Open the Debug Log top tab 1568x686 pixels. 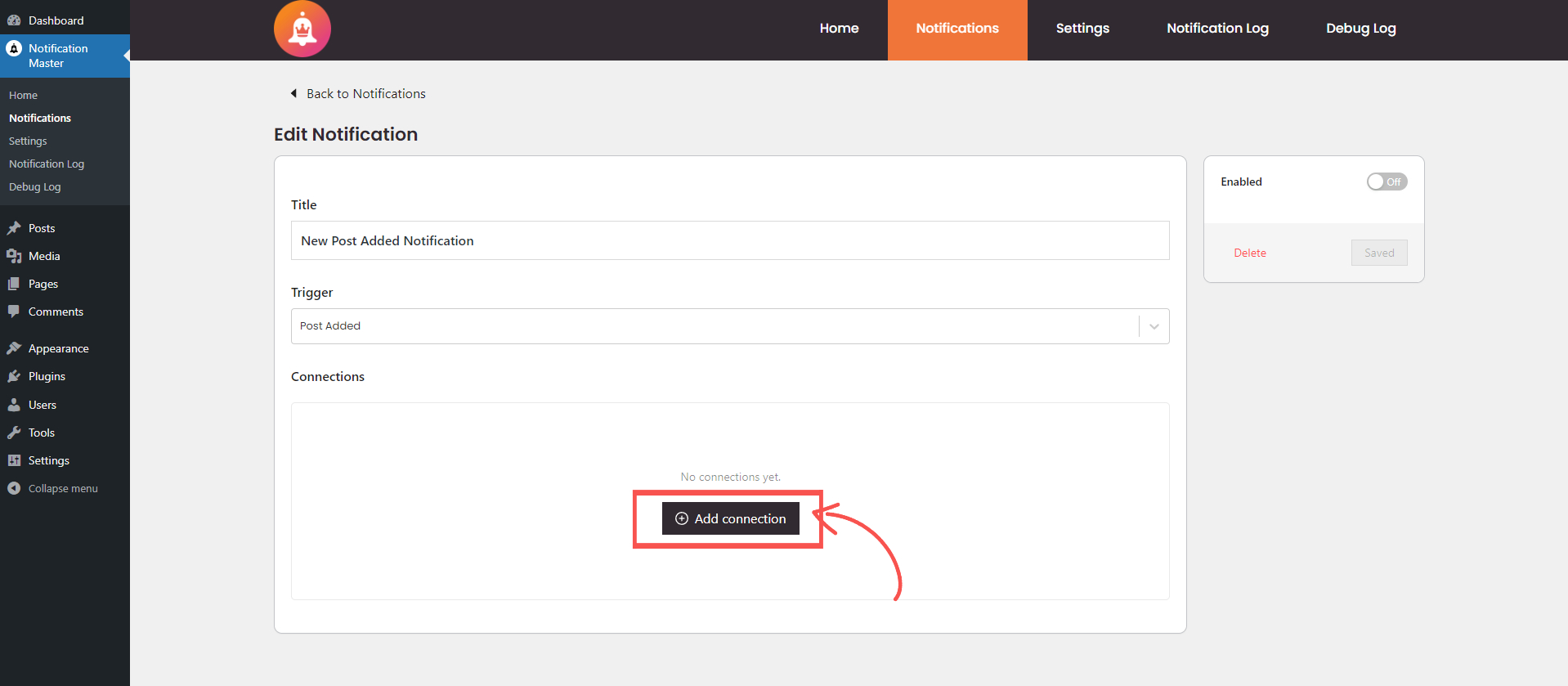click(x=1360, y=29)
